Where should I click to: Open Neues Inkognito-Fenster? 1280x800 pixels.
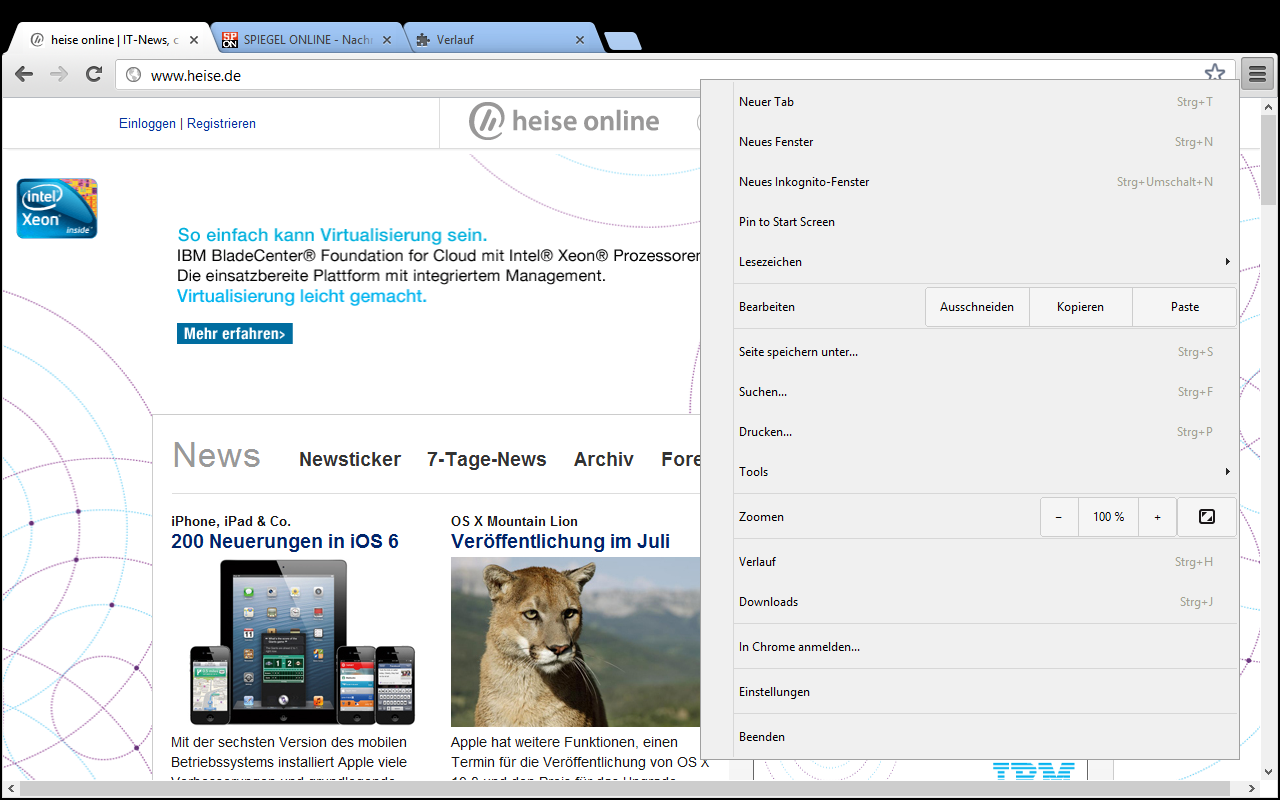[x=986, y=182]
